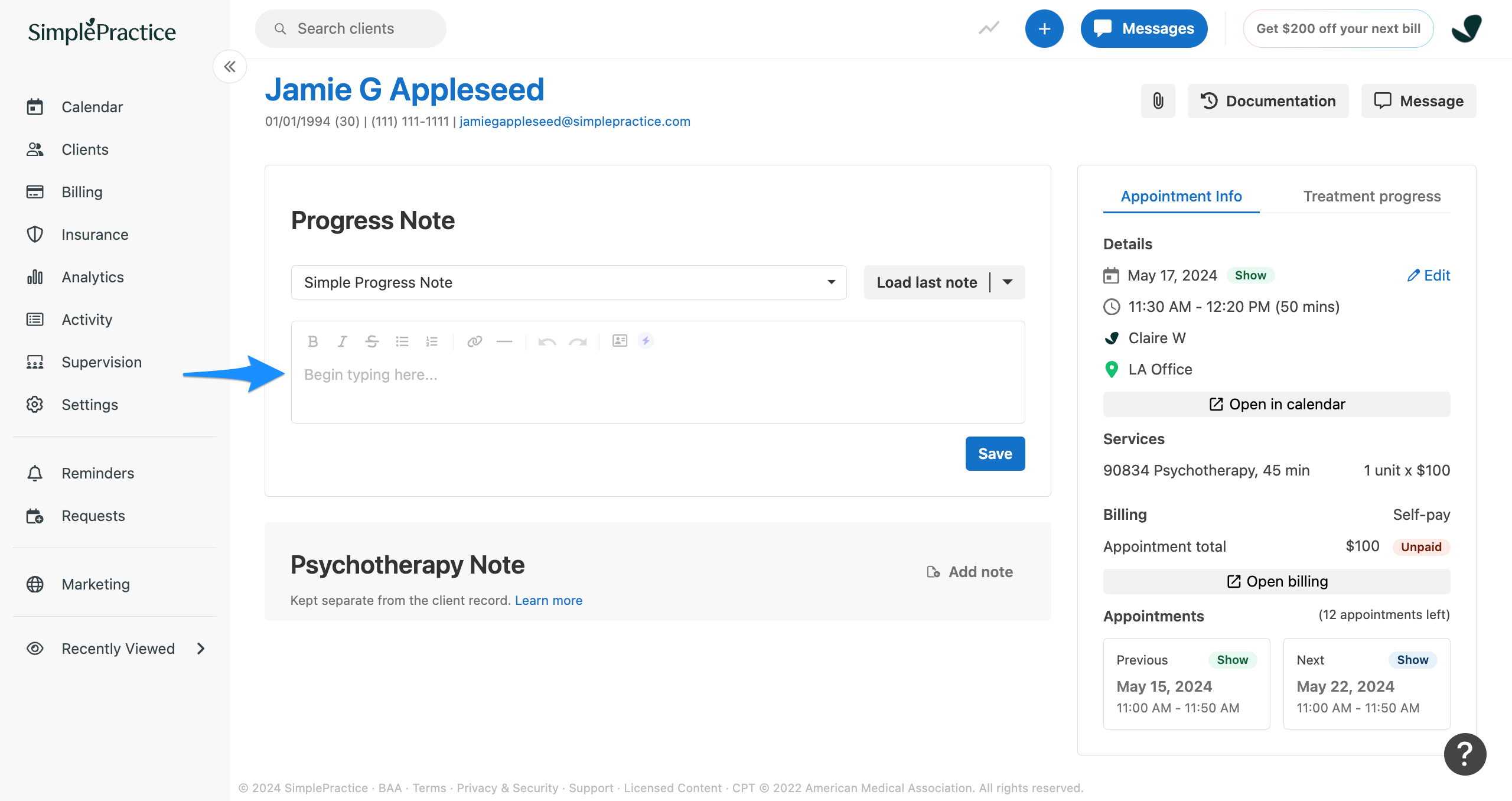Click the SimplePractice logo

tap(102, 31)
